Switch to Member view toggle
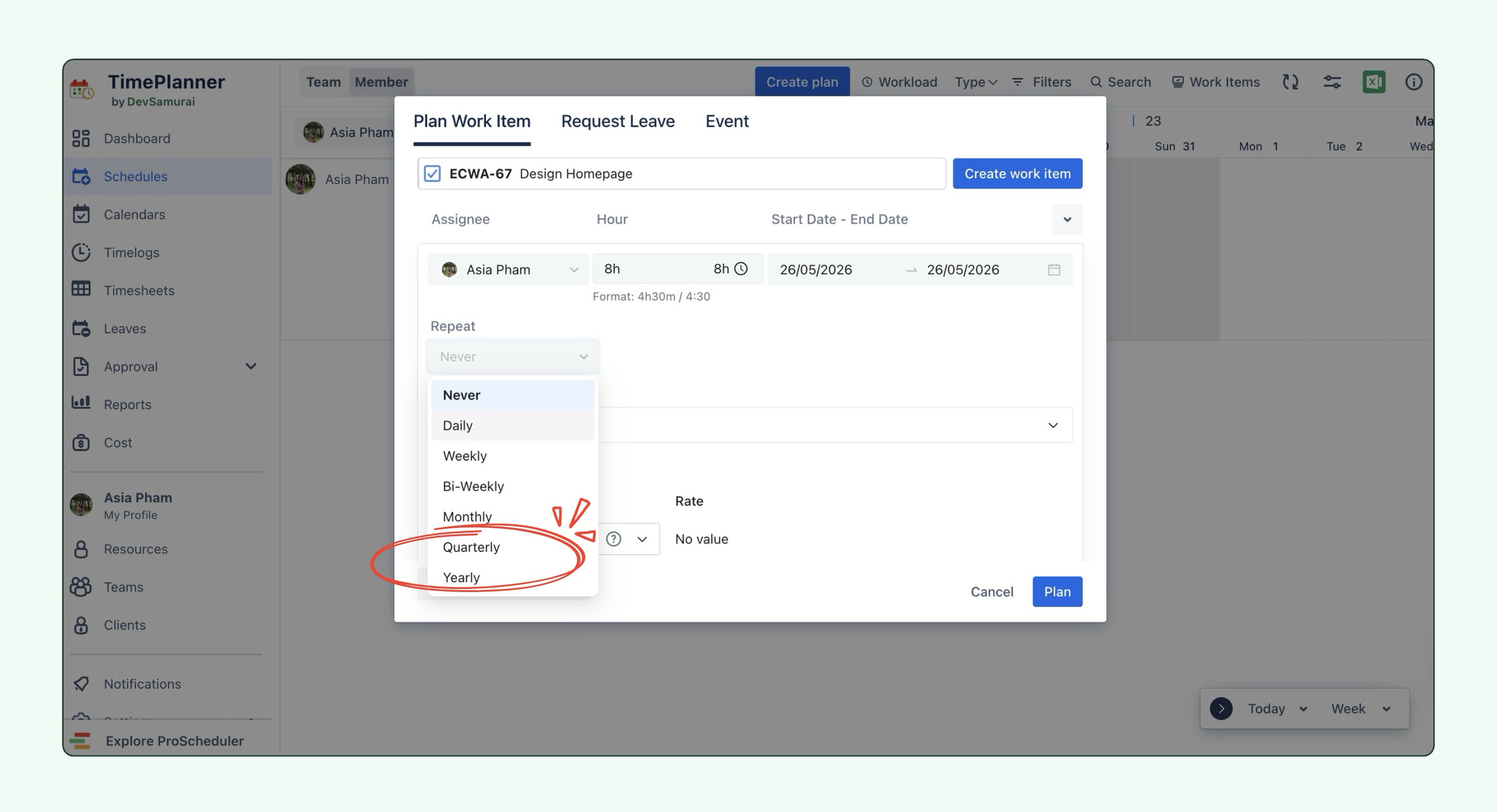This screenshot has width=1497, height=812. 381,82
